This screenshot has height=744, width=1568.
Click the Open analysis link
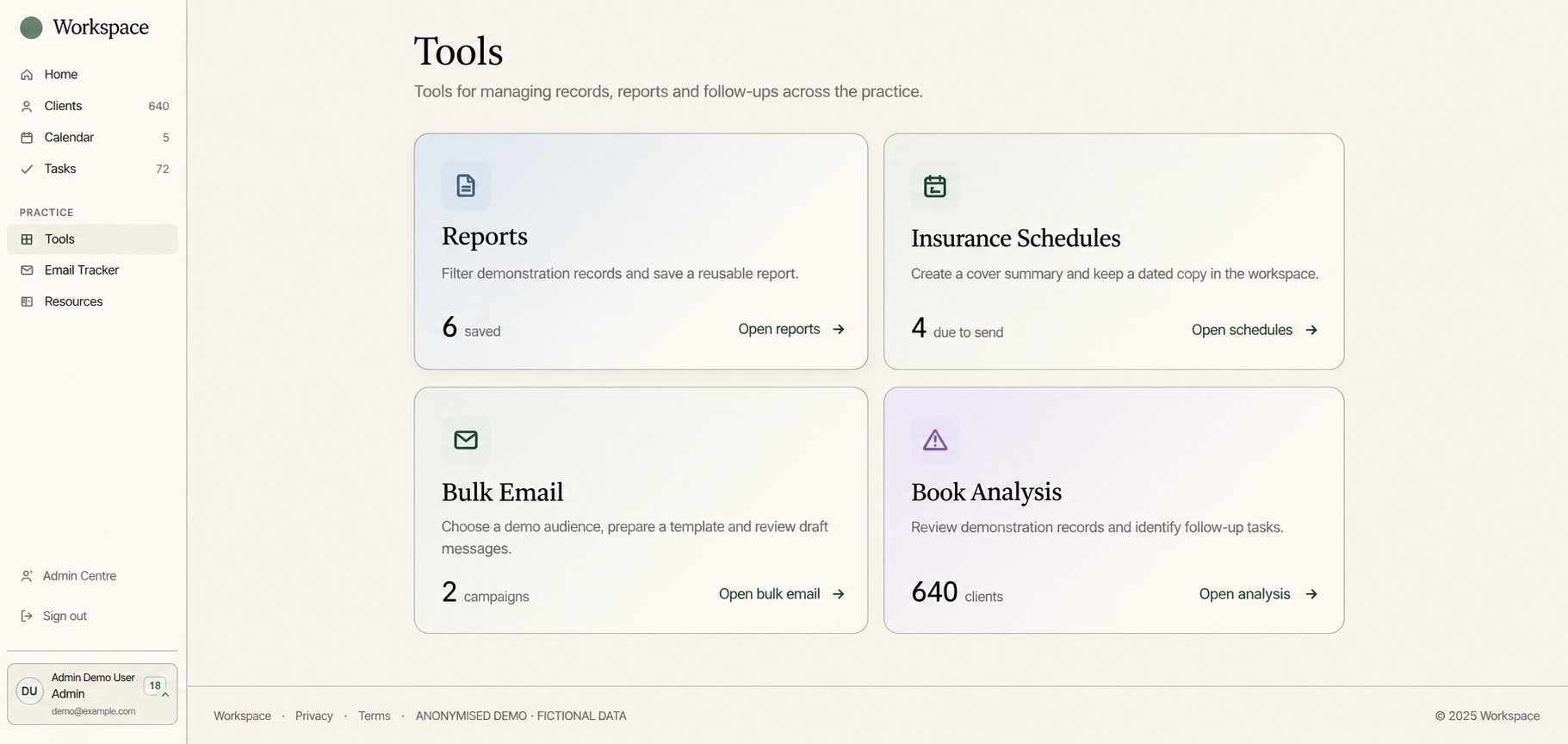[x=1258, y=594]
